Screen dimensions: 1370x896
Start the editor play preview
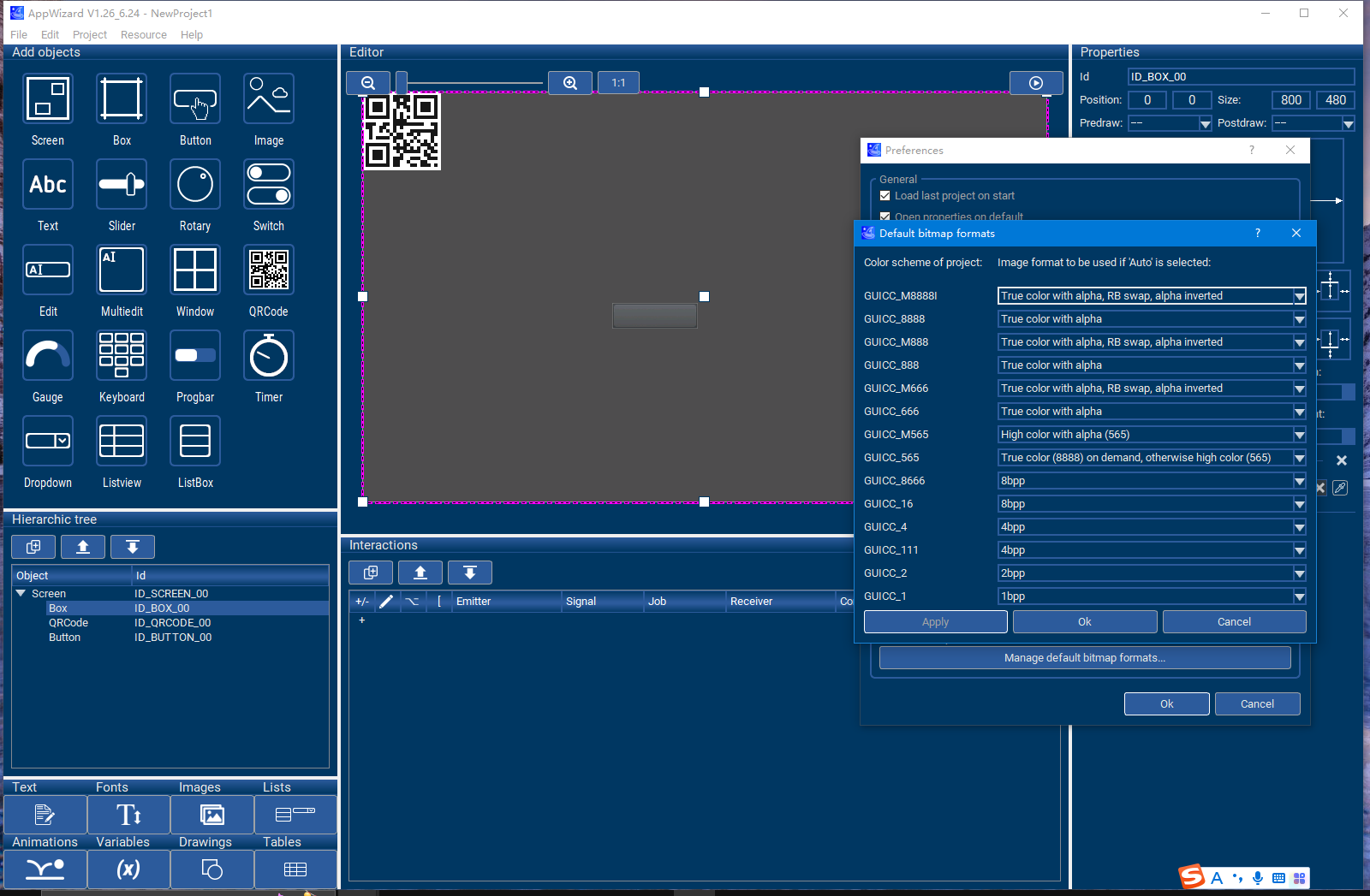(x=1035, y=83)
